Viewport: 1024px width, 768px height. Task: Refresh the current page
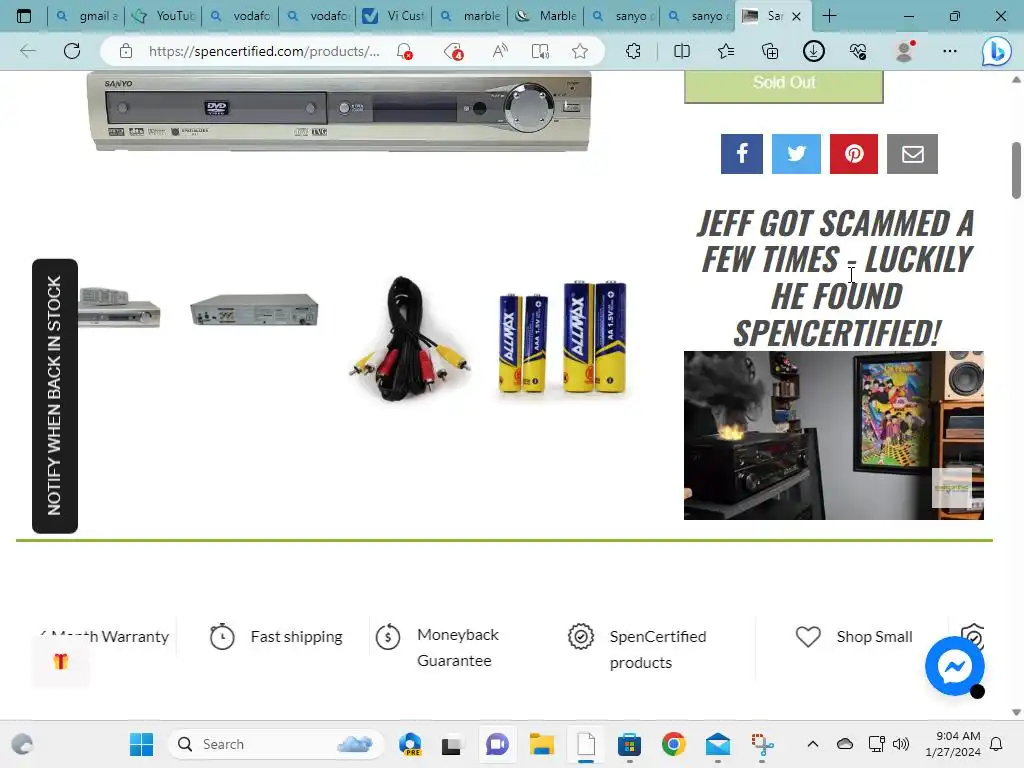pos(72,51)
